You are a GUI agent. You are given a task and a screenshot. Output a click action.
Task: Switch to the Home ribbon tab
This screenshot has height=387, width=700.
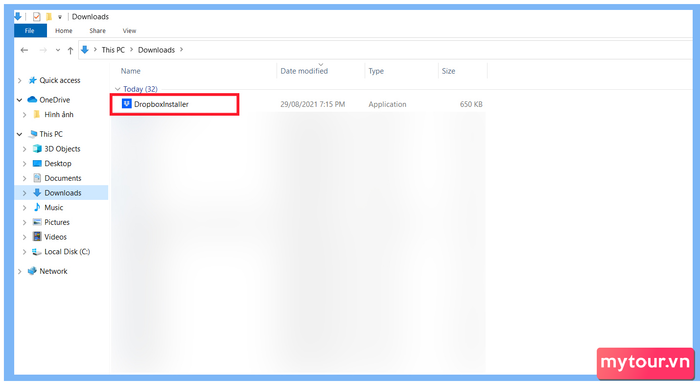pyautogui.click(x=63, y=31)
